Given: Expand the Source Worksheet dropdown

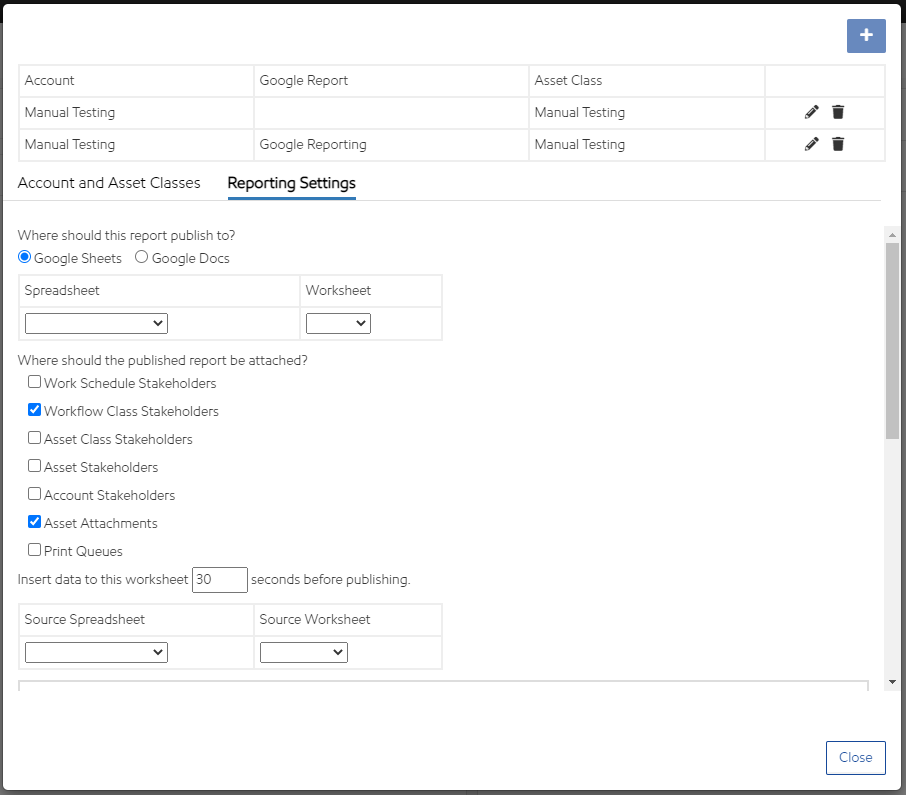Looking at the screenshot, I should (303, 652).
